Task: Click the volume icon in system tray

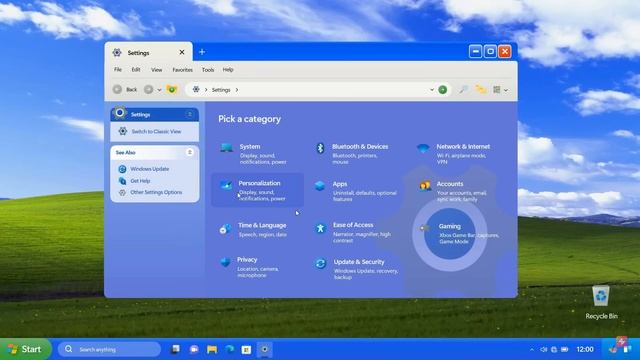Action: tap(544, 349)
